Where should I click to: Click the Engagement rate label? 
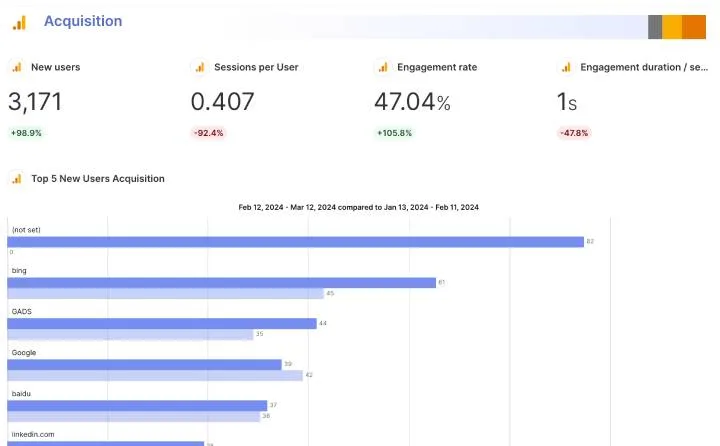pos(437,67)
